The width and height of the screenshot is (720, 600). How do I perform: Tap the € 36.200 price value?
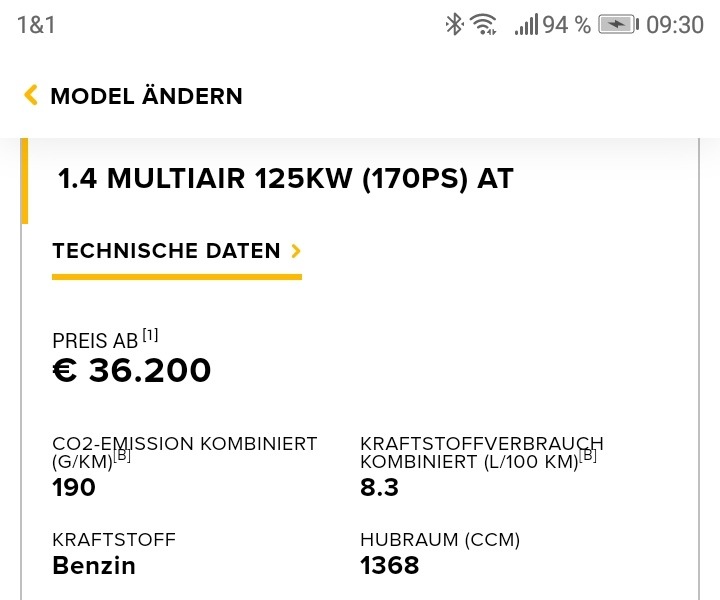pyautogui.click(x=132, y=371)
